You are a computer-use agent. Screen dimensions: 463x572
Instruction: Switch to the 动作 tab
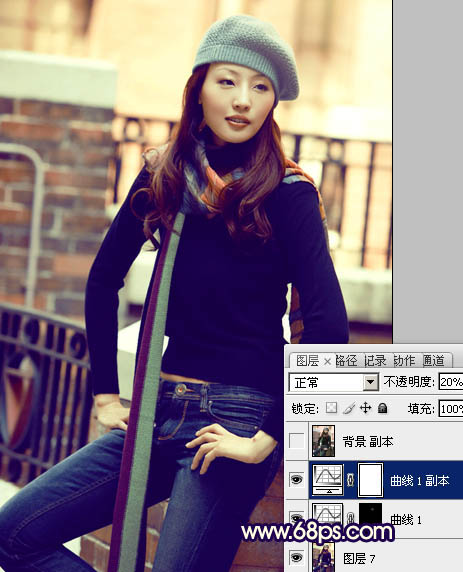click(x=404, y=361)
